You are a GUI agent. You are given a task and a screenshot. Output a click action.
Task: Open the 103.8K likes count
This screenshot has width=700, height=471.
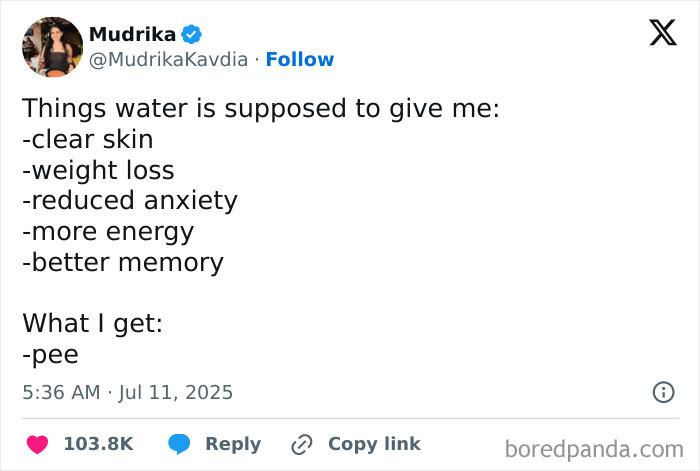tap(99, 444)
